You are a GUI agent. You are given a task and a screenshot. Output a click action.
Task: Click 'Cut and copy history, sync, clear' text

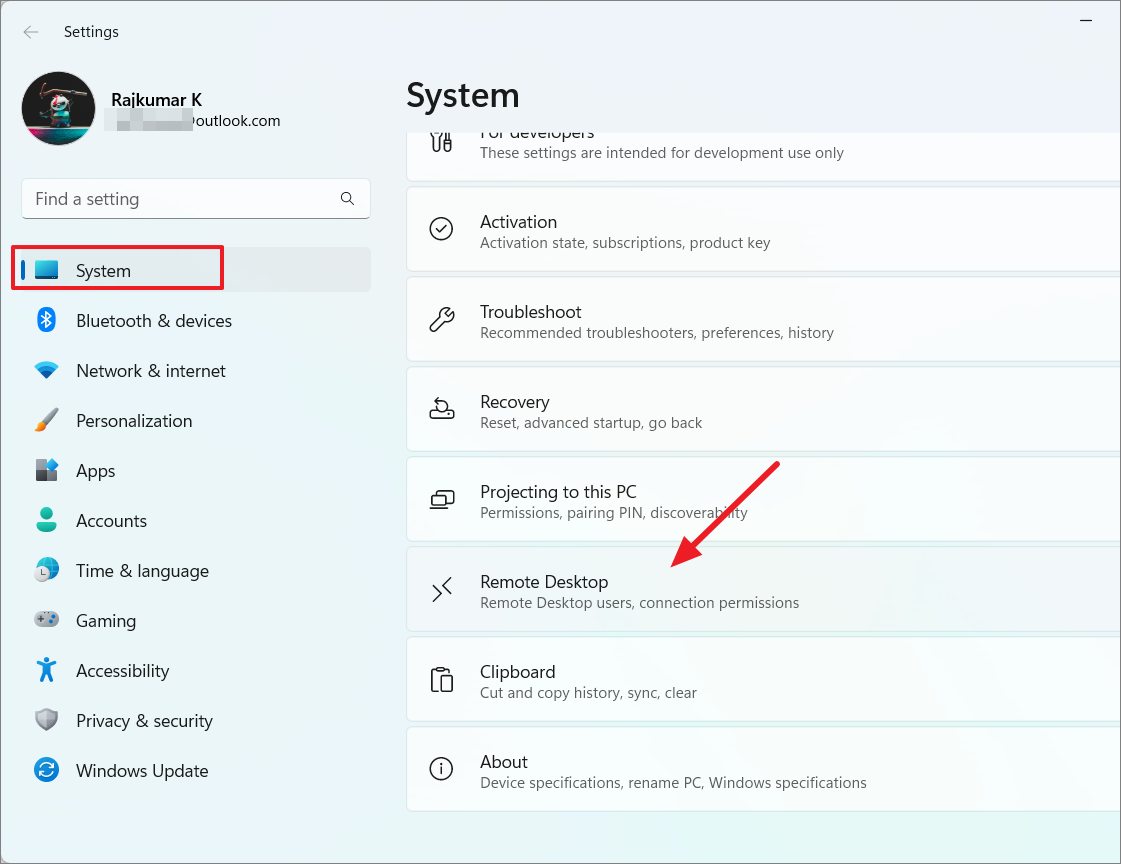[x=588, y=693]
